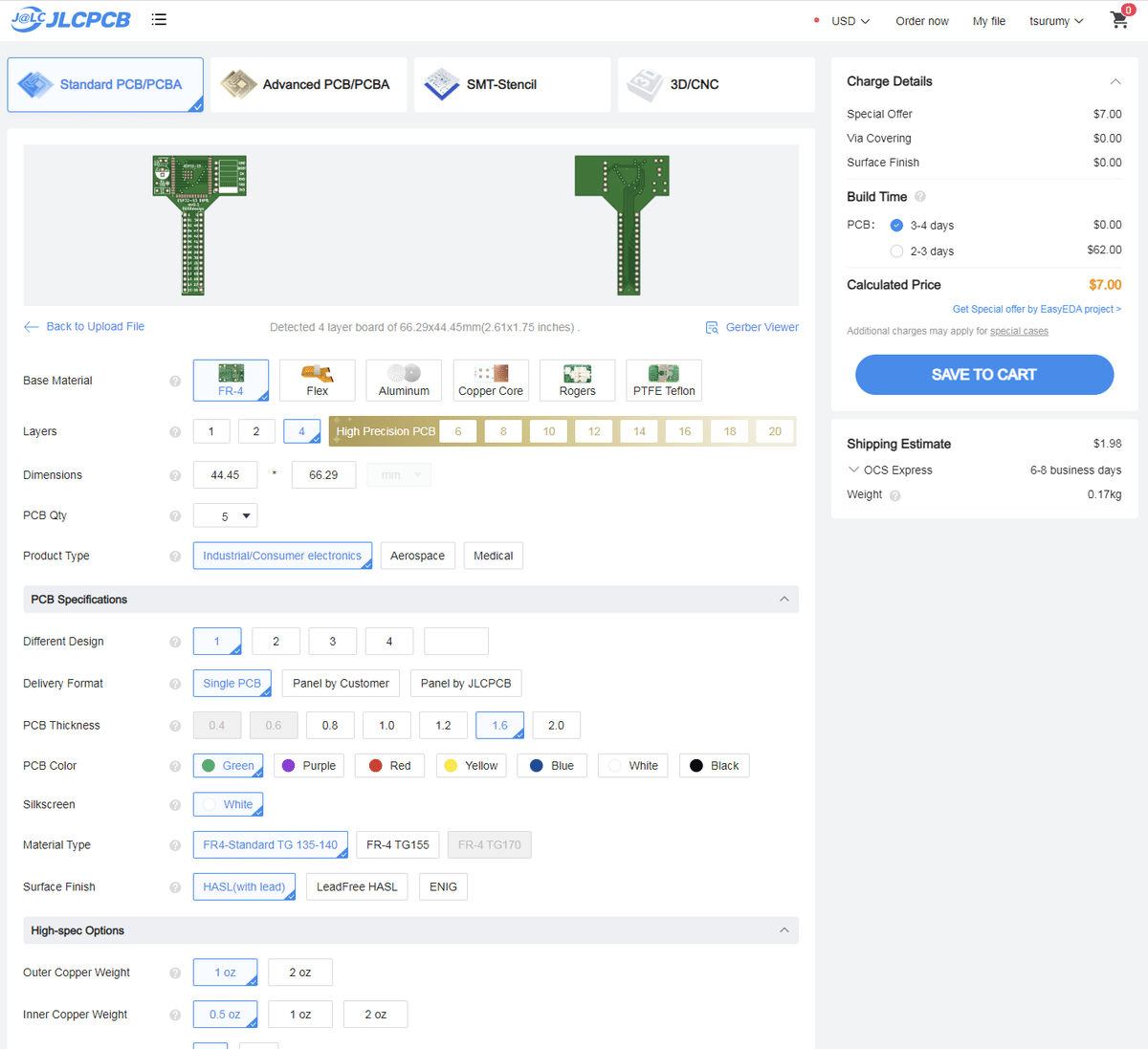Choose Blue PCB color

[552, 766]
